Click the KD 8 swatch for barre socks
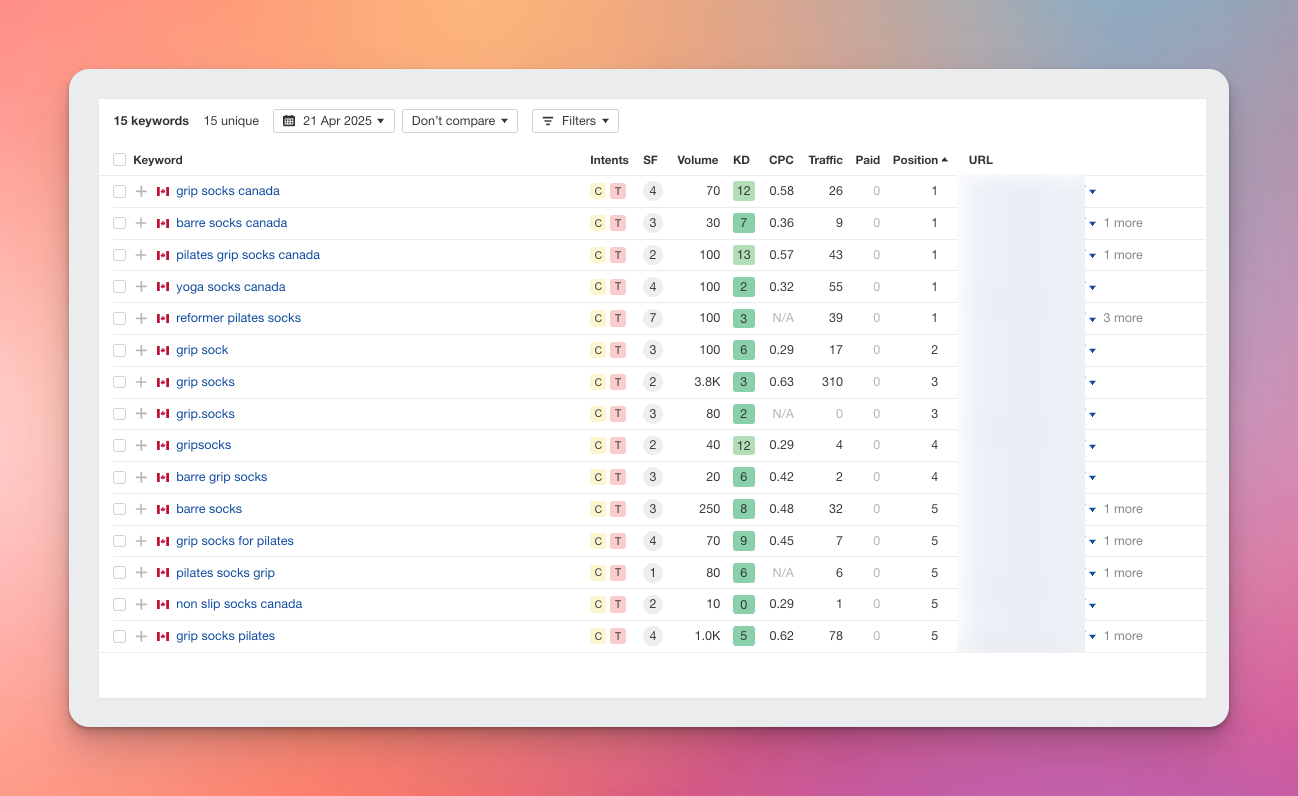This screenshot has height=796, width=1298. 744,509
